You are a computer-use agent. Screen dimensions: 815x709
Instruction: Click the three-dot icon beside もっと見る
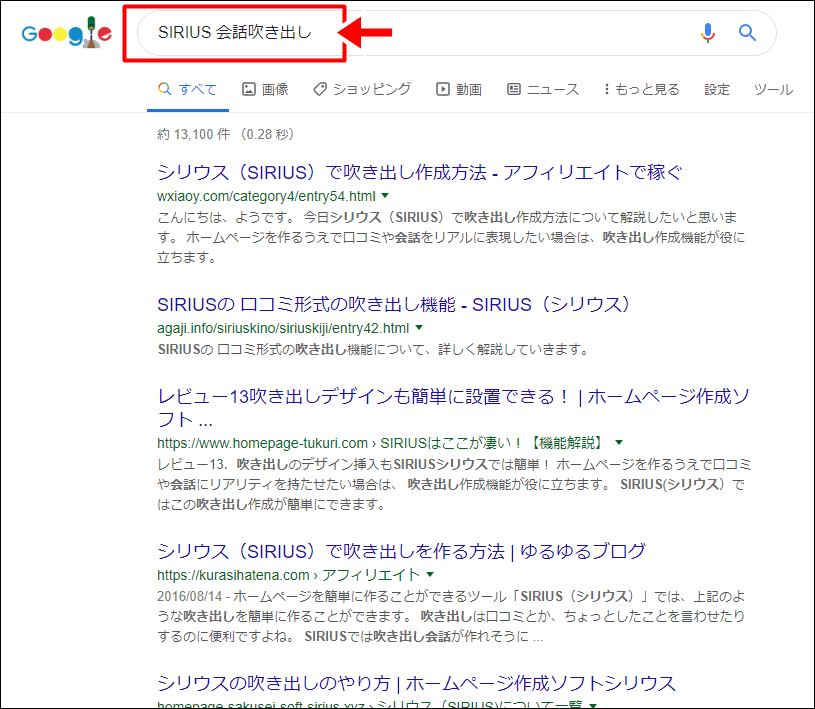pyautogui.click(x=607, y=89)
